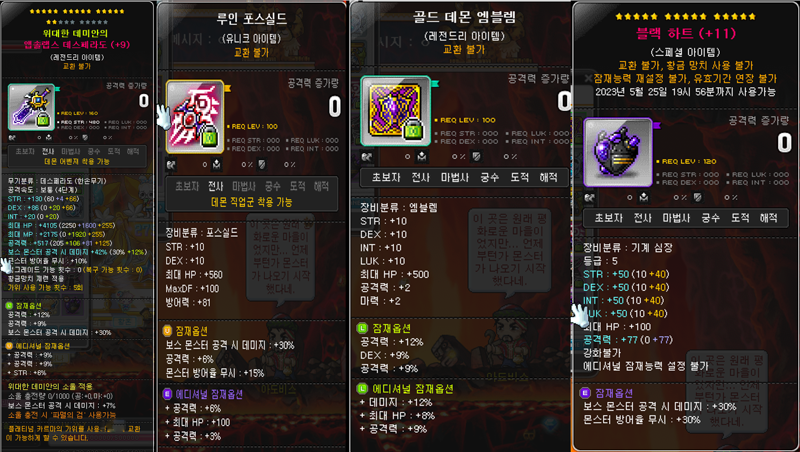The height and width of the screenshot is (452, 800).
Task: Click the 데몬 직업군 착용 가능 text
Action: (x=252, y=202)
